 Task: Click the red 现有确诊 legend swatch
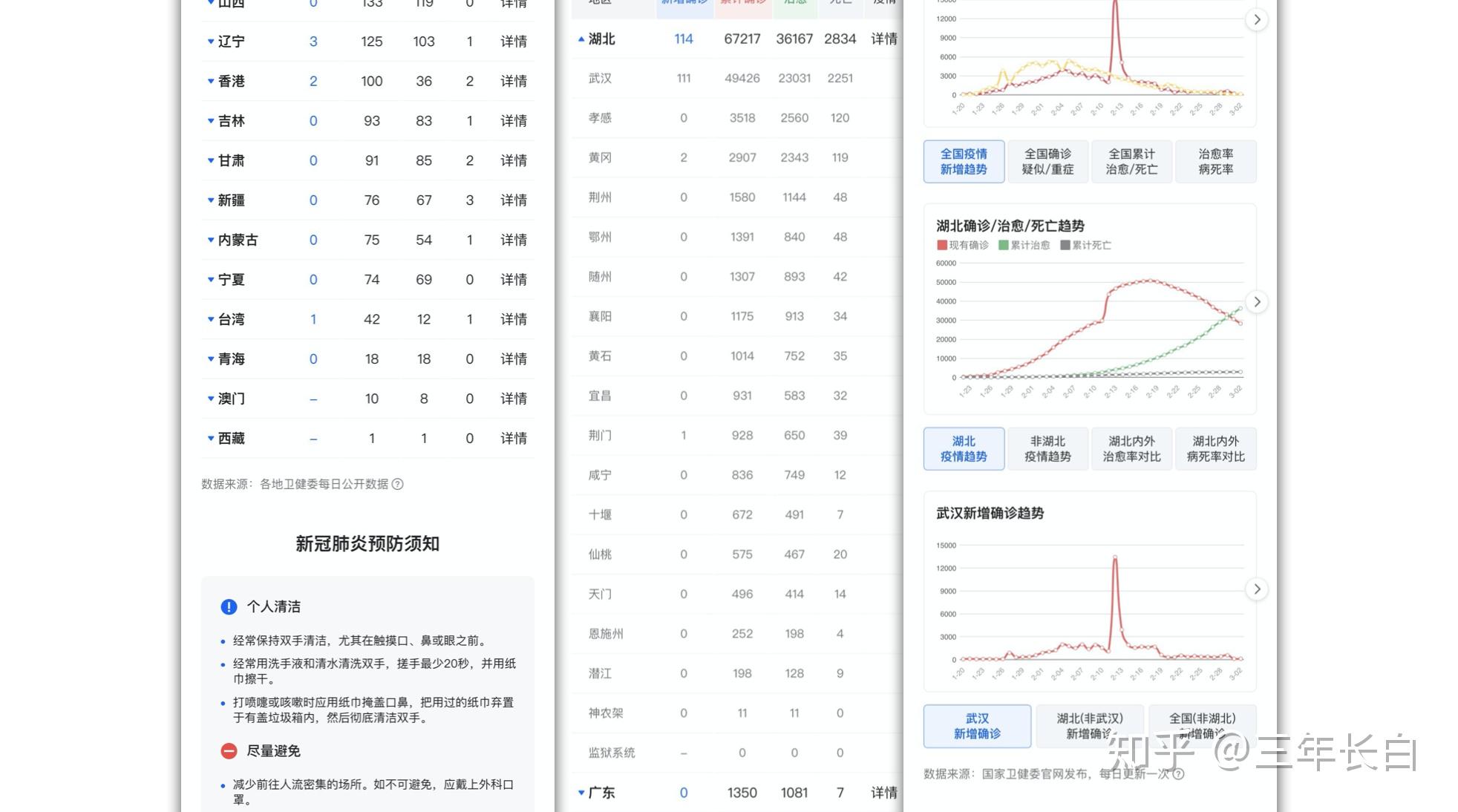[x=942, y=245]
